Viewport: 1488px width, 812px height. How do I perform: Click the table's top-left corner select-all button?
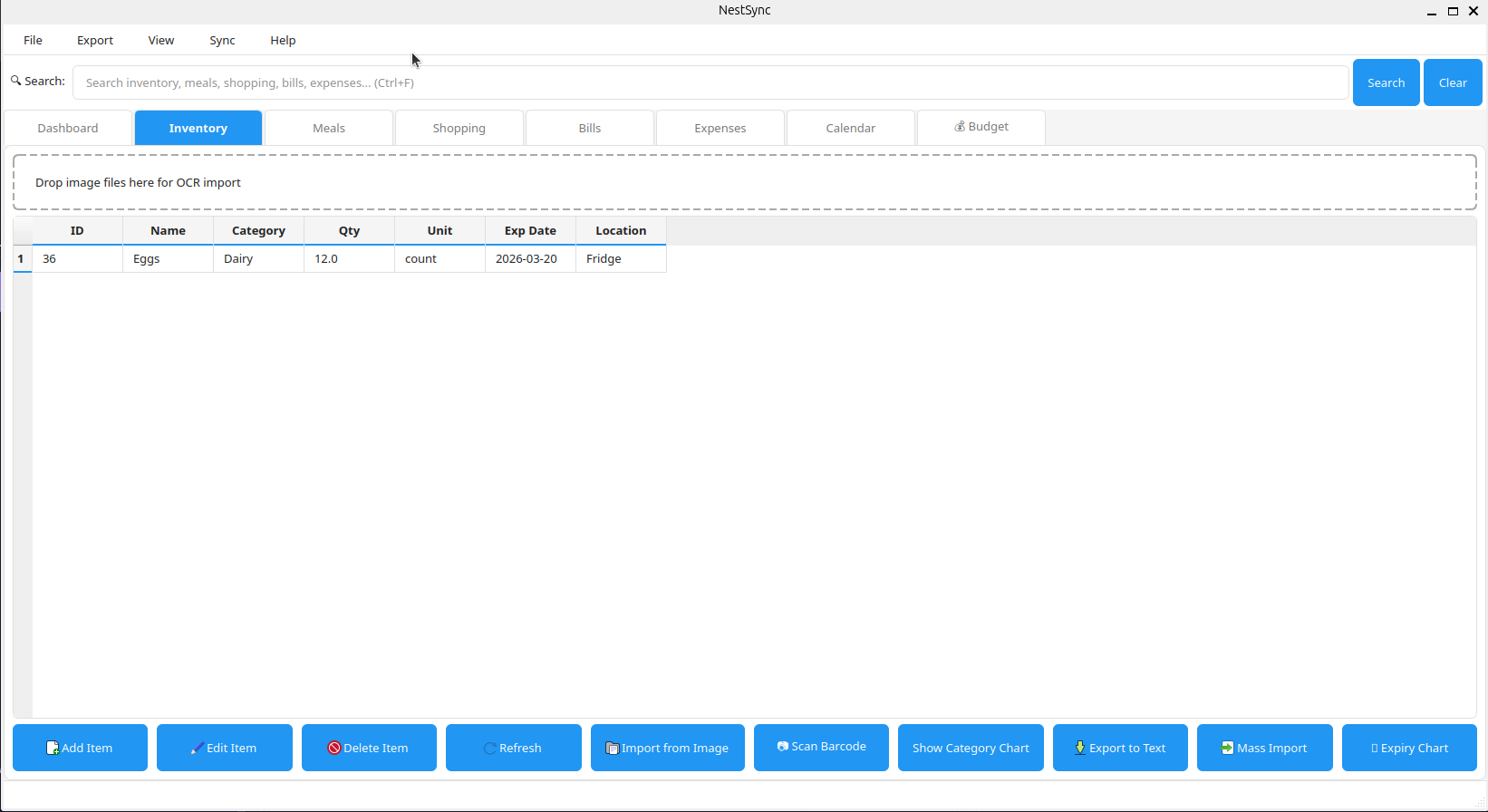click(23, 230)
